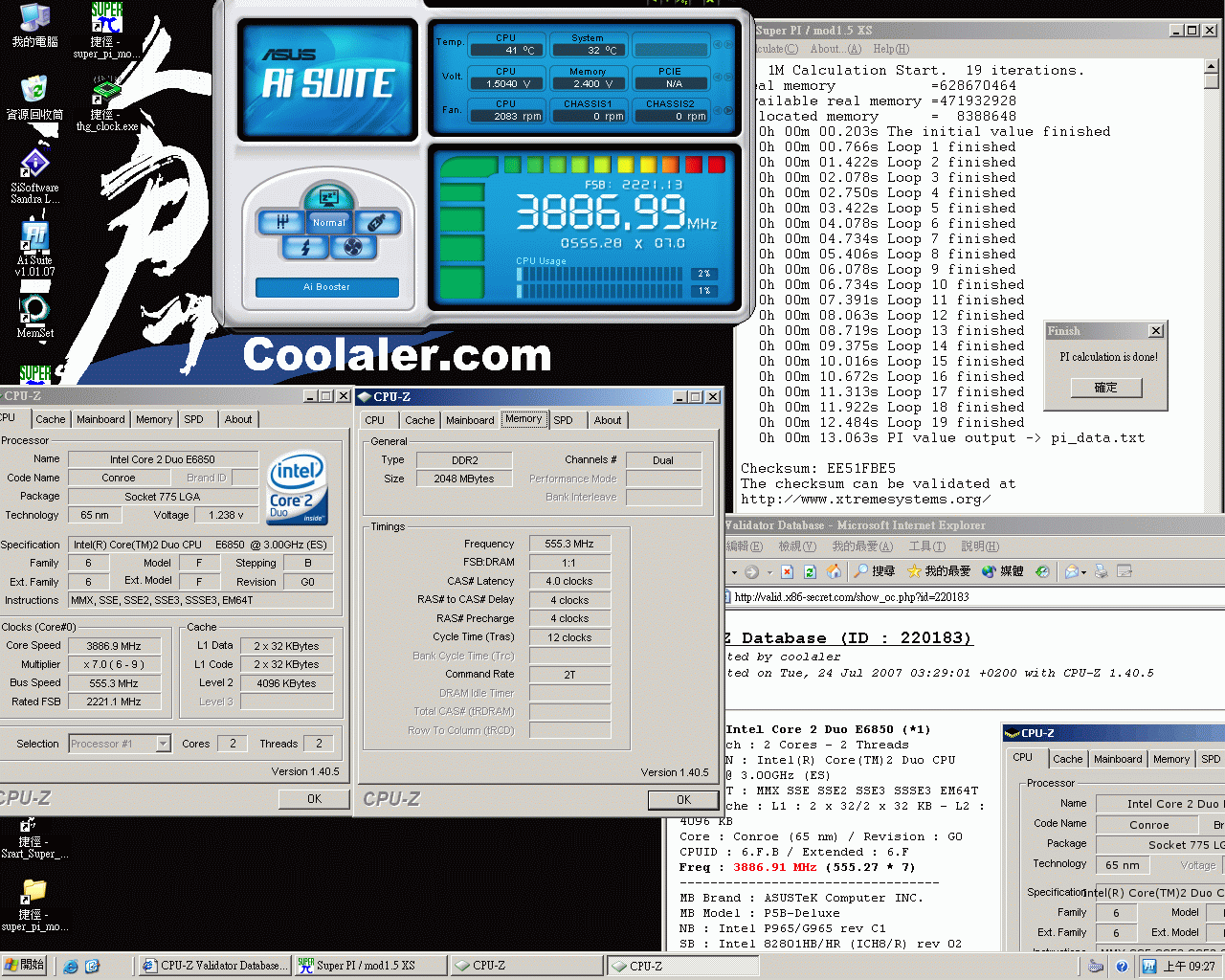Image resolution: width=1225 pixels, height=980 pixels.
Task: Click the mail envelope icon in IE toolbar
Action: [1071, 571]
